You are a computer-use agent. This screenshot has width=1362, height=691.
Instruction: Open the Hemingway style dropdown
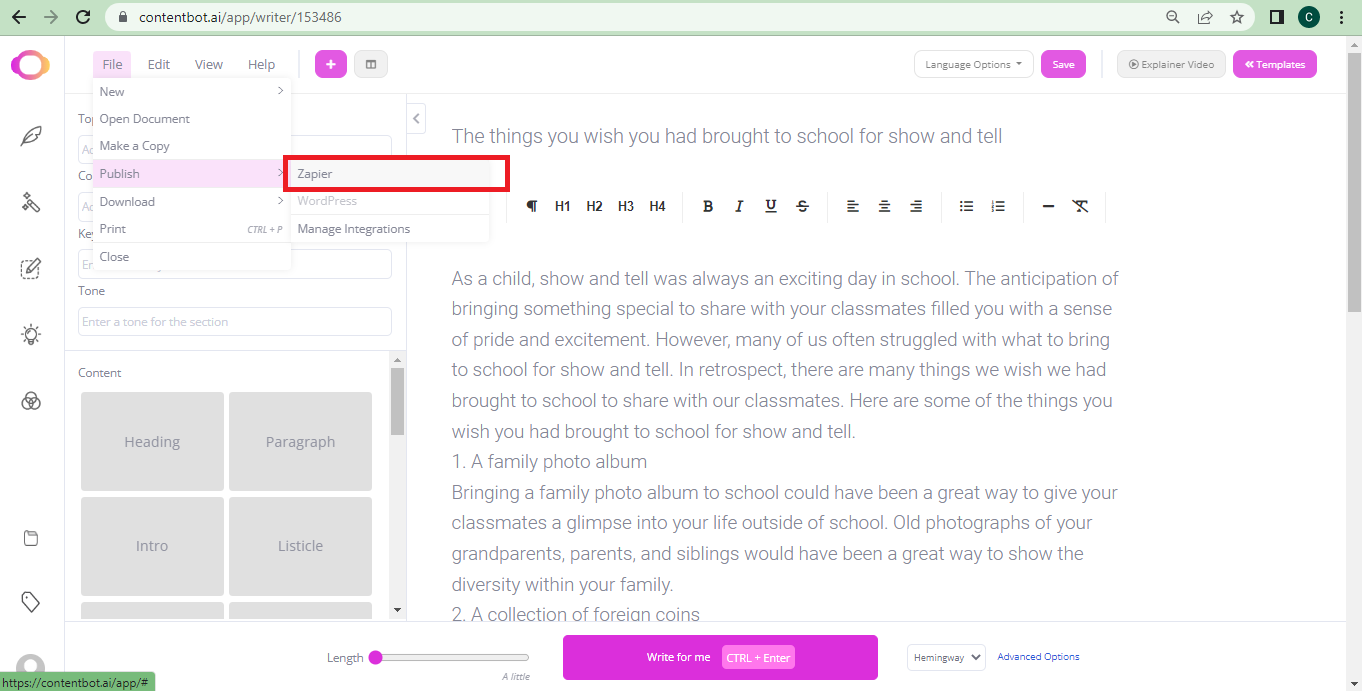[944, 657]
